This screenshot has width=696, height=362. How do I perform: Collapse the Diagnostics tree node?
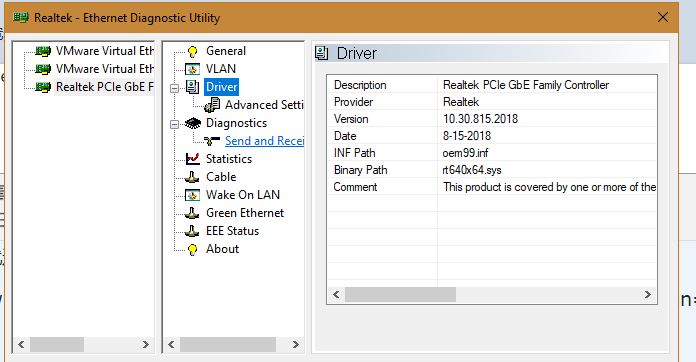tap(174, 124)
